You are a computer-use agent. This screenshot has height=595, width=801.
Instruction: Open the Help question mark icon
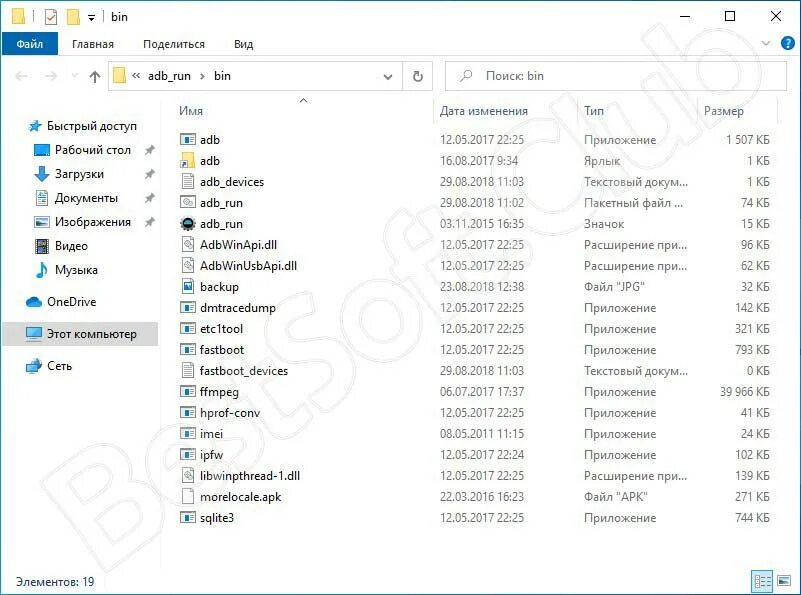pos(788,43)
